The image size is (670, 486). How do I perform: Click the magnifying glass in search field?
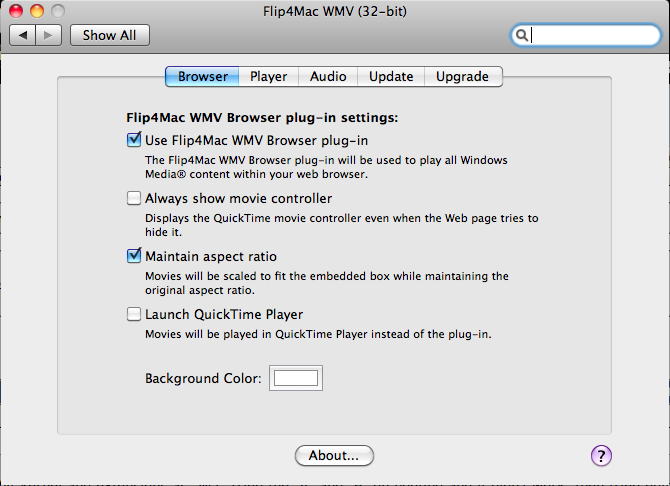tap(521, 35)
